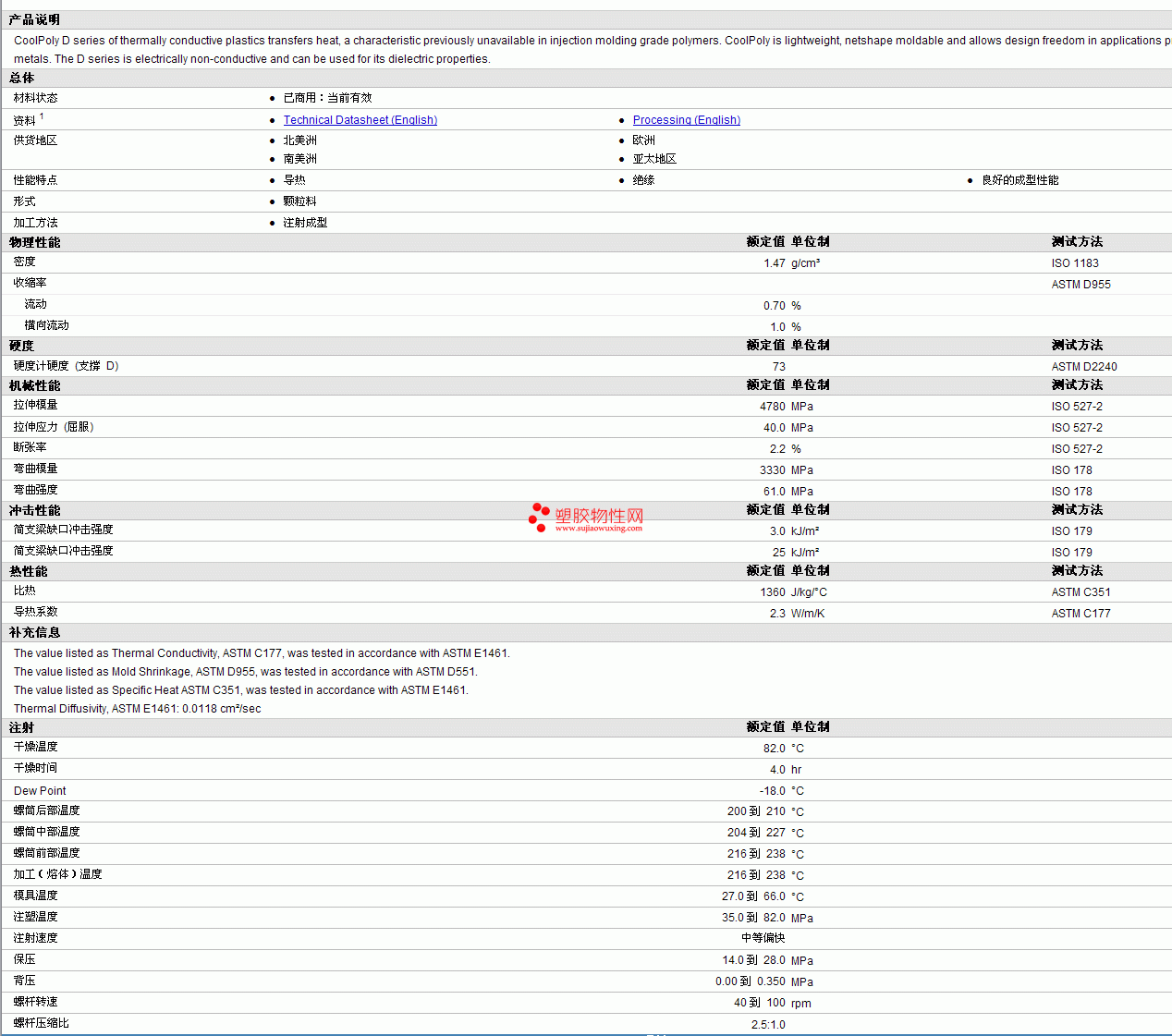Click the "Dew Point" row label
Image resolution: width=1172 pixels, height=1036 pixels.
[40, 791]
